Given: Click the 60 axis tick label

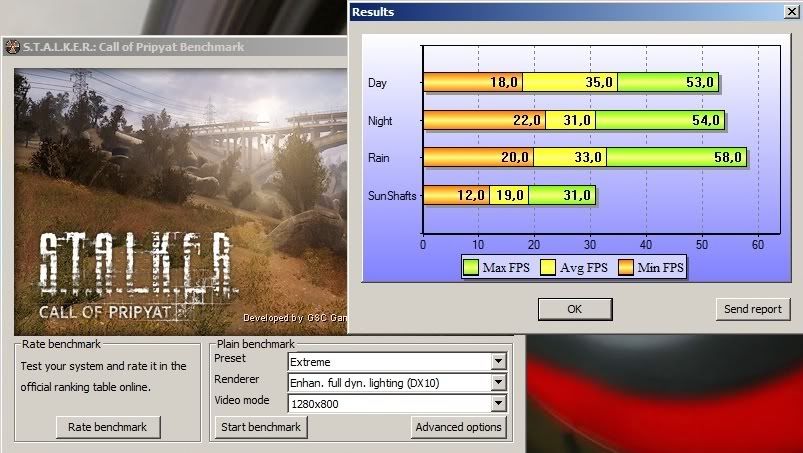Looking at the screenshot, I should point(758,245).
